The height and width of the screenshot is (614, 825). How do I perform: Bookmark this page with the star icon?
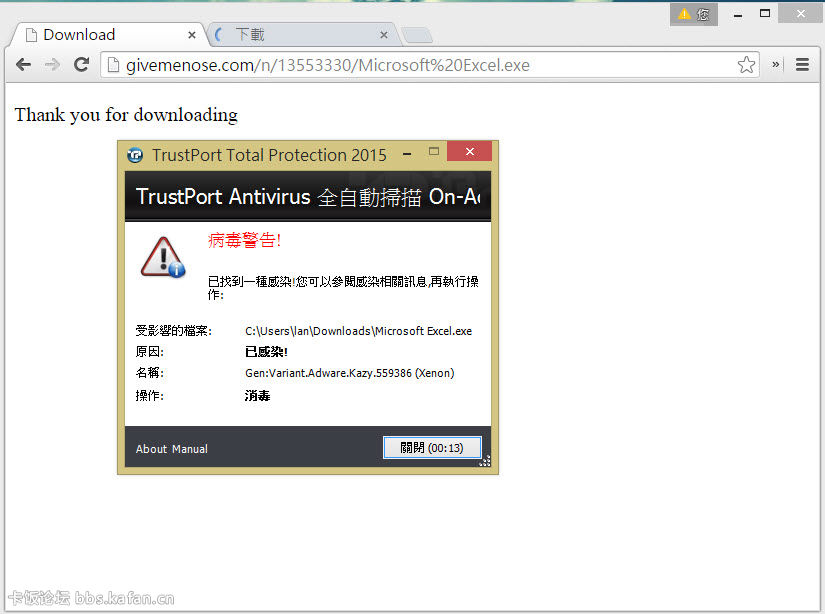pos(746,65)
